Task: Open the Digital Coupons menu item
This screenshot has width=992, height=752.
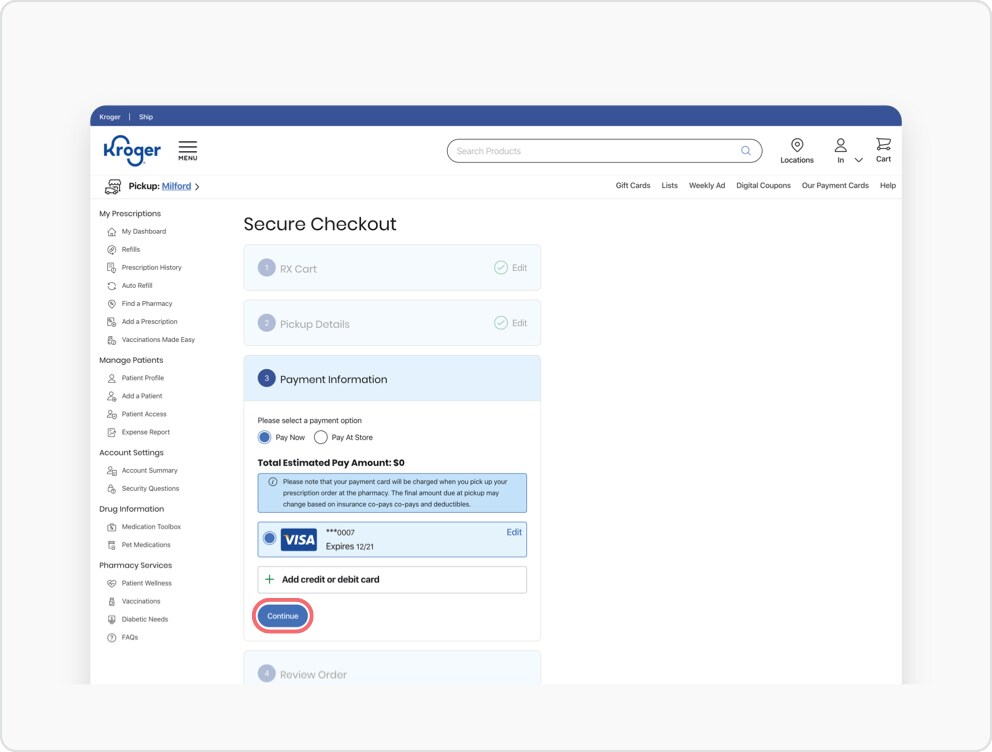Action: [763, 185]
